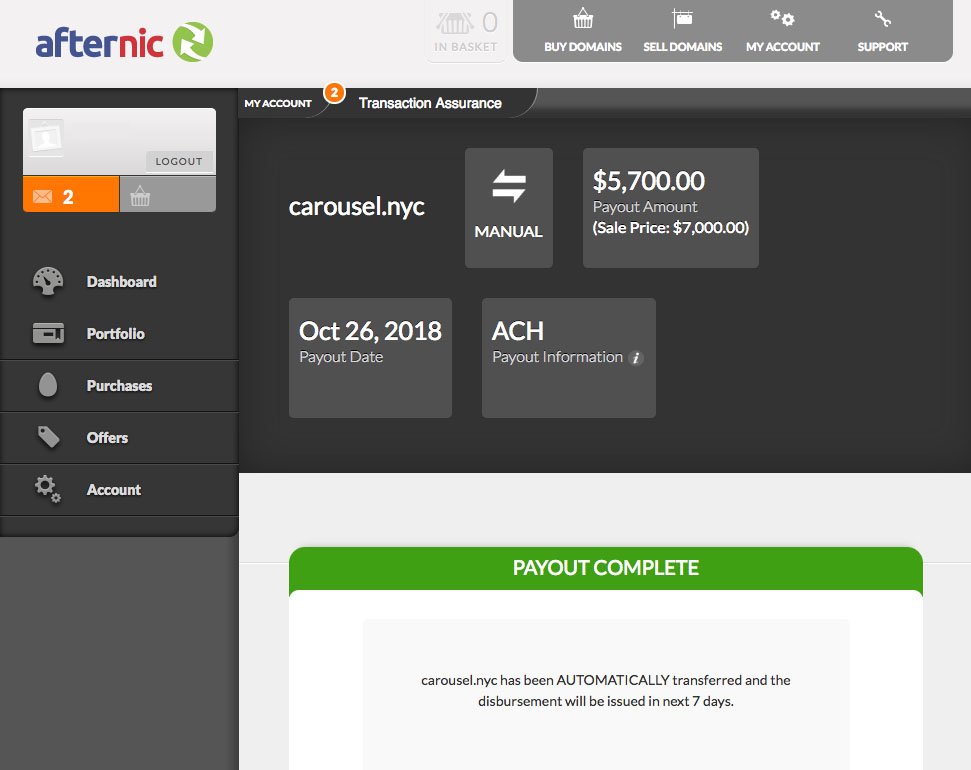Image resolution: width=971 pixels, height=770 pixels.
Task: Click the Payout Information info icon
Action: coord(636,358)
